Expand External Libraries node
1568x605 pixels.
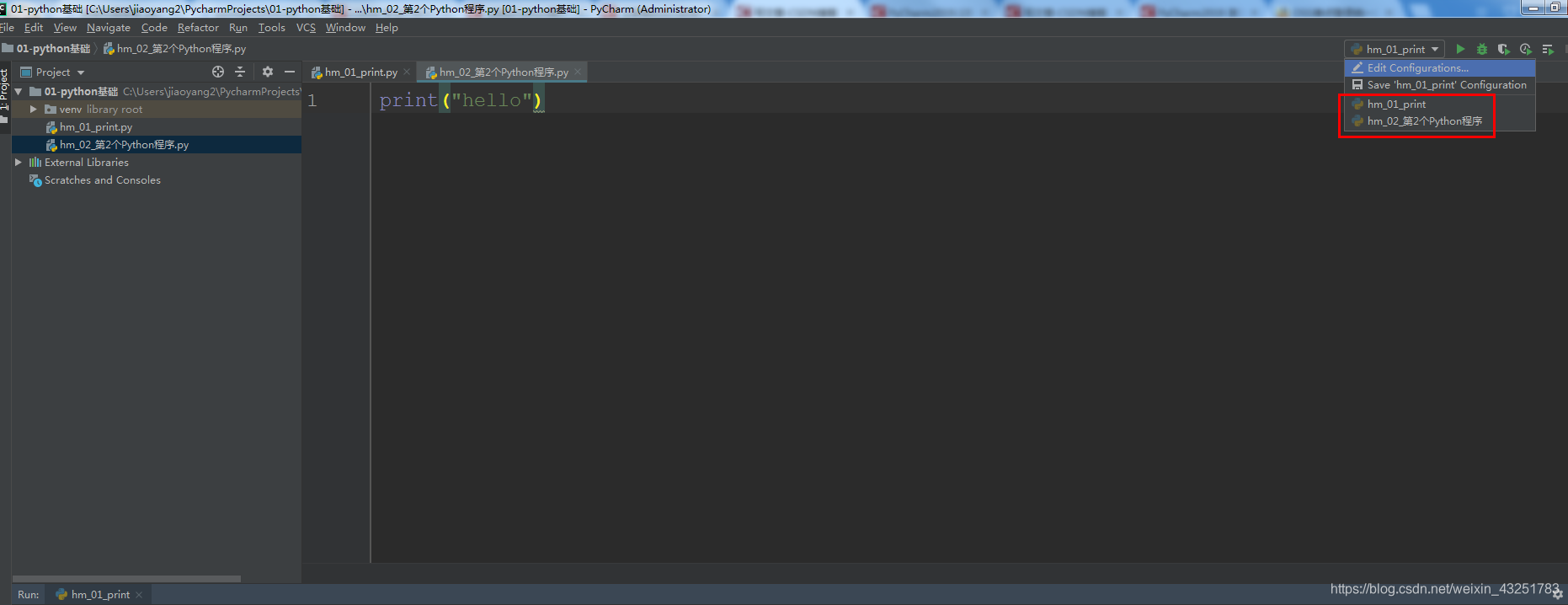19,163
